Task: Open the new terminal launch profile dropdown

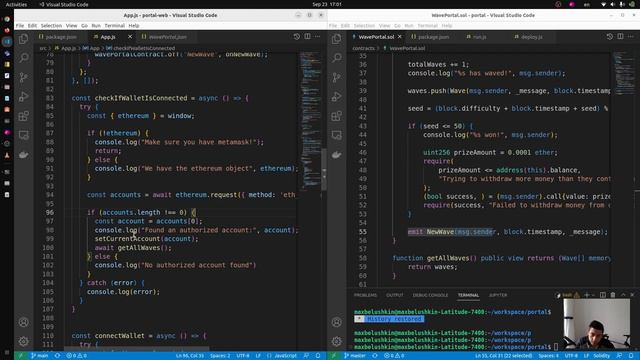Action: [593, 295]
